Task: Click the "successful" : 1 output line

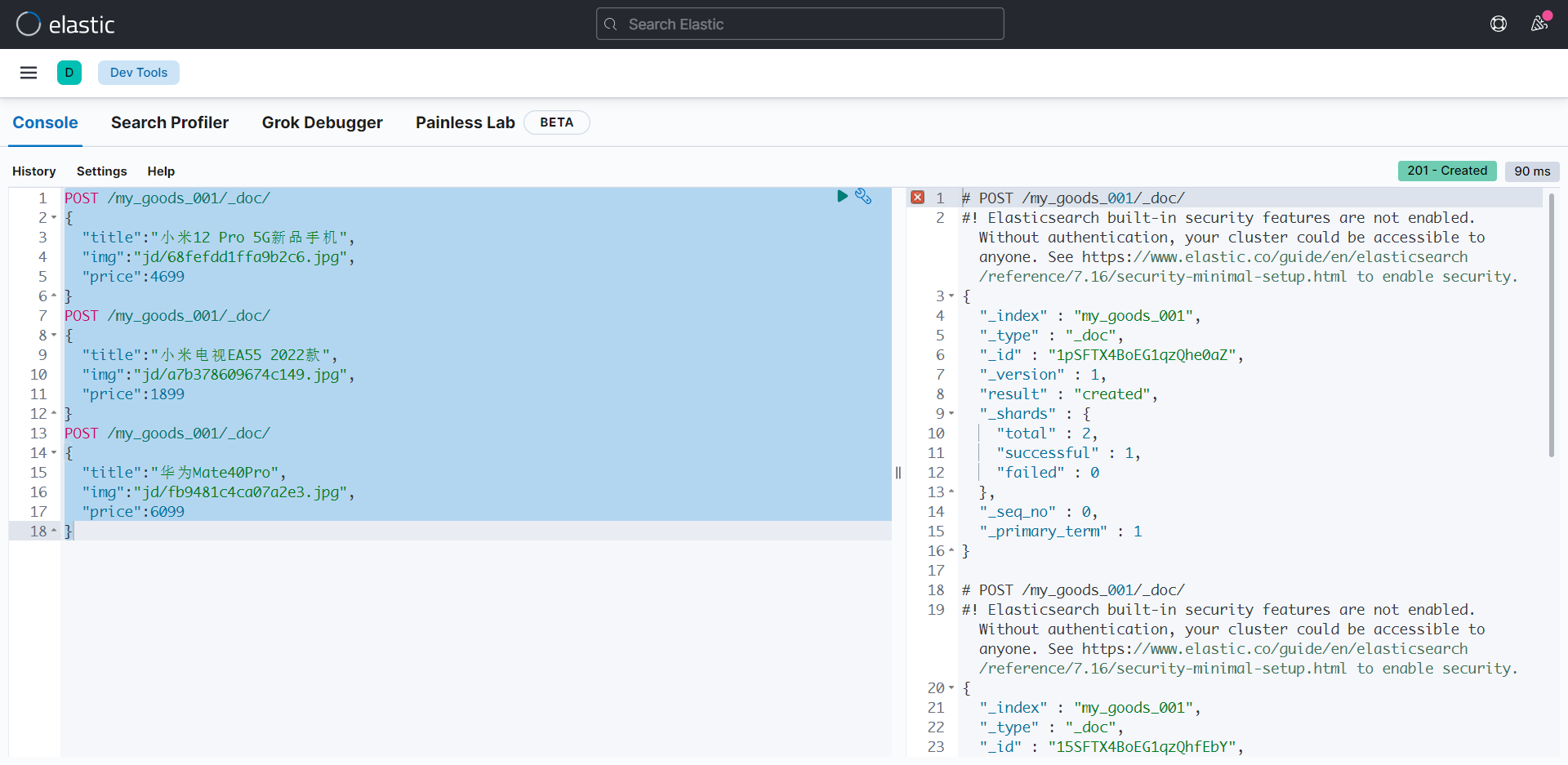Action: pyautogui.click(x=1068, y=453)
